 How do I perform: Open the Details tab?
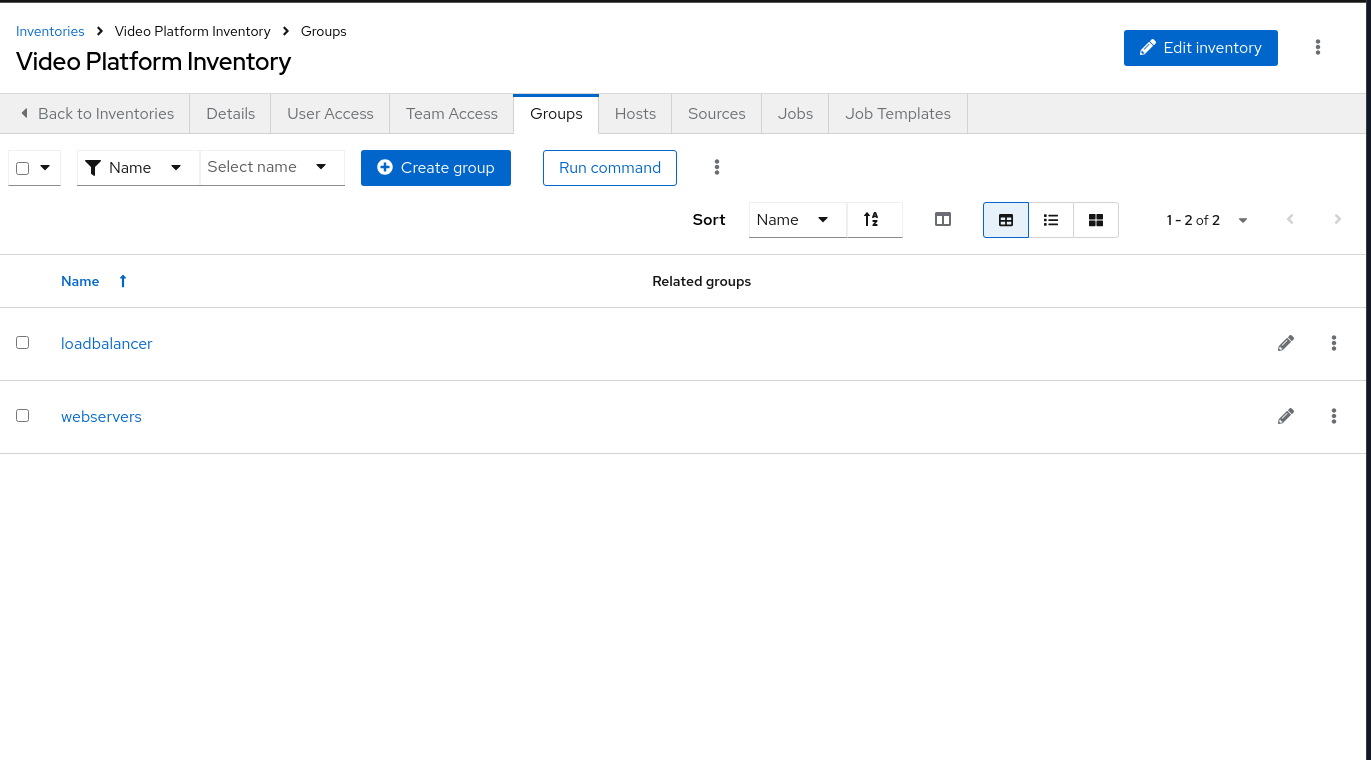(230, 113)
